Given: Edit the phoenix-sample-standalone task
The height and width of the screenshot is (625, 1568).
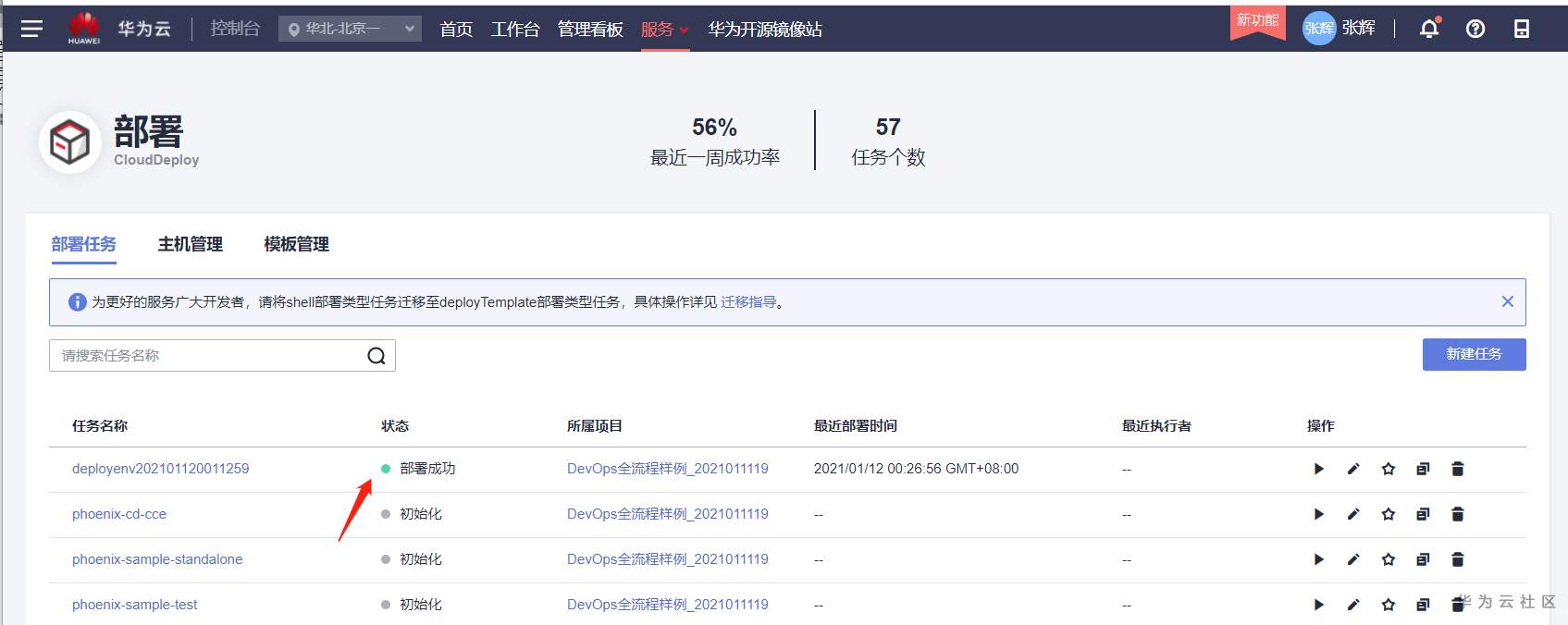Looking at the screenshot, I should click(x=1353, y=559).
